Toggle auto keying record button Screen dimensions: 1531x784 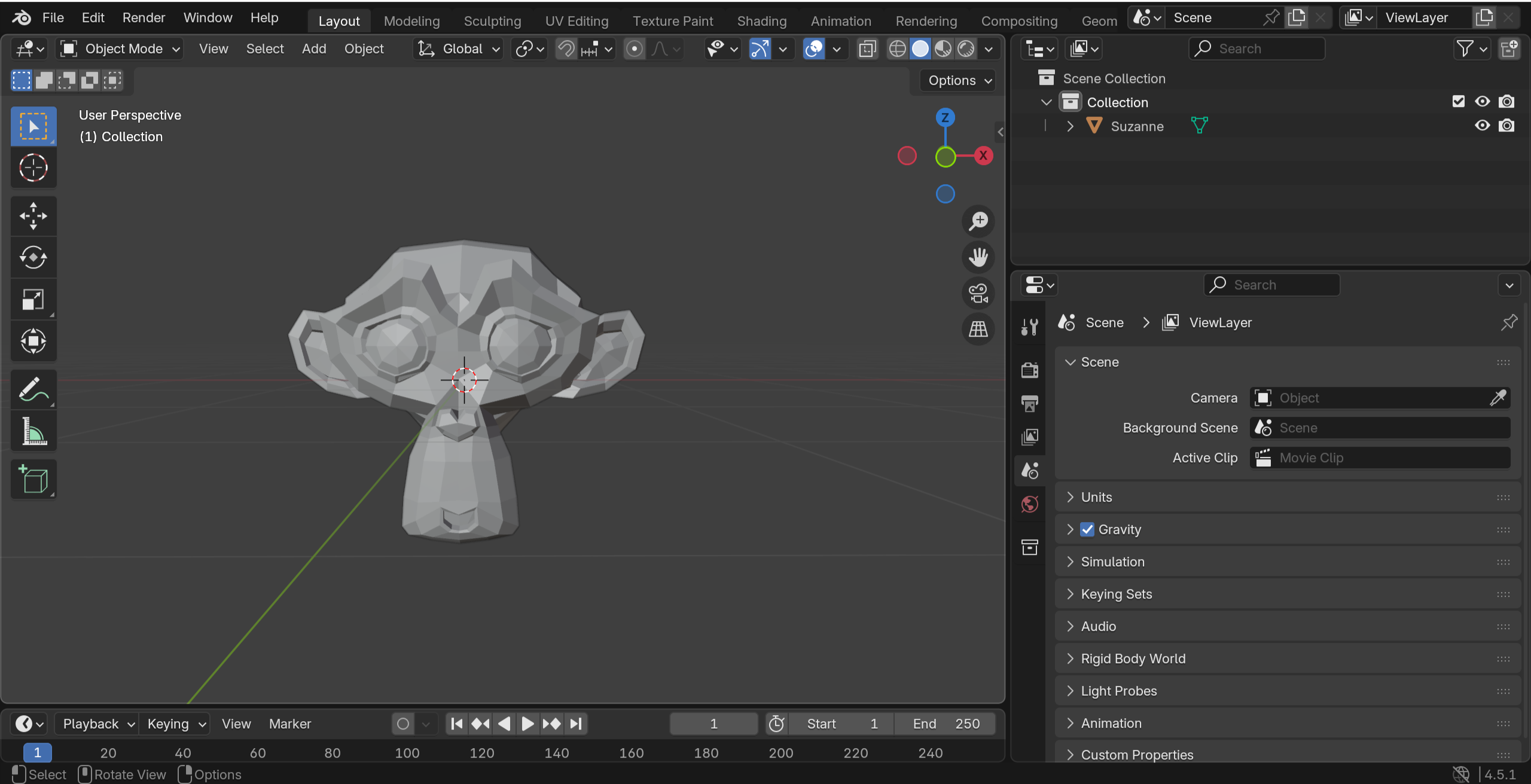403,724
